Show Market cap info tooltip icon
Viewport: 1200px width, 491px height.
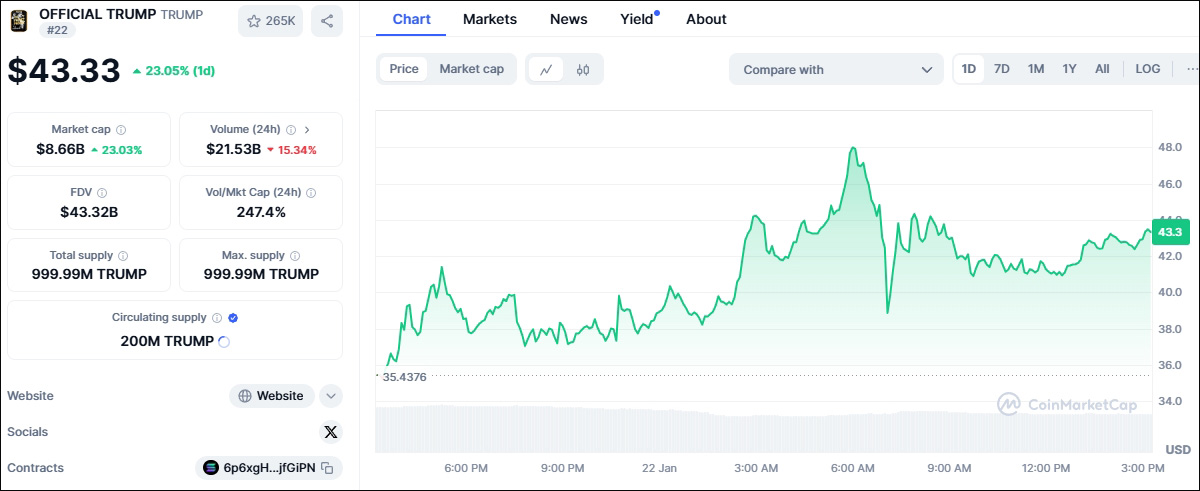(x=121, y=130)
